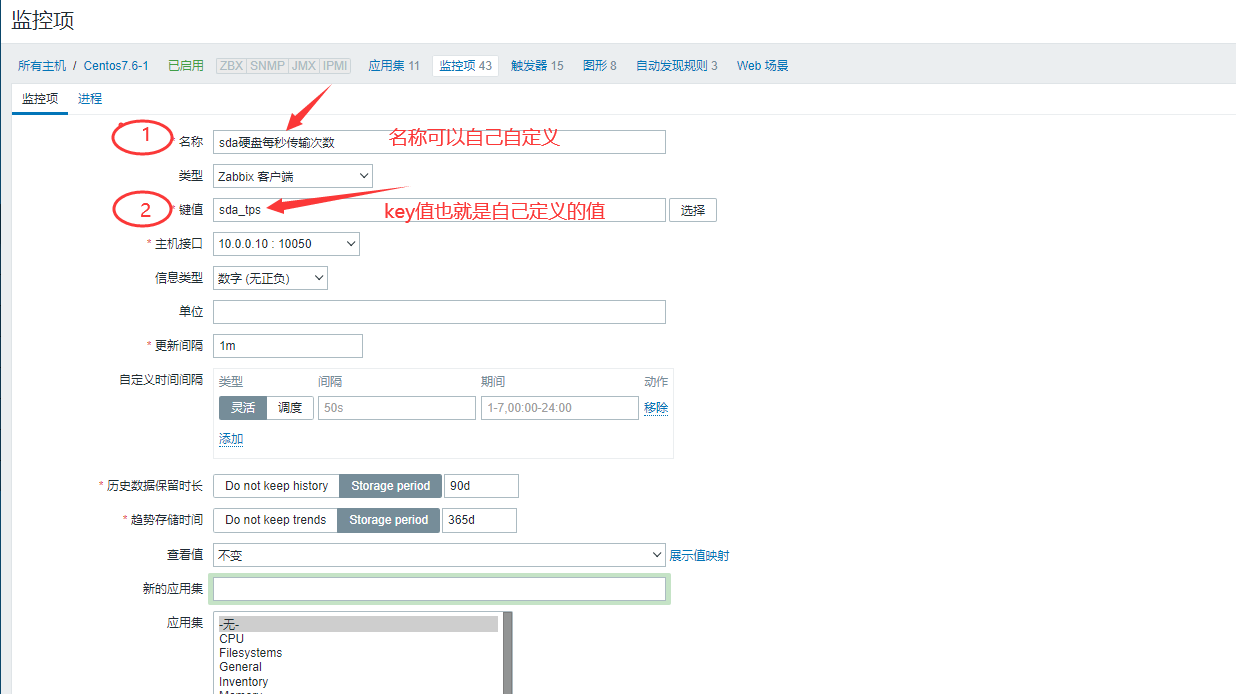Open the 查看值 dropdown showing 不变
Image resolution: width=1236 pixels, height=694 pixels.
point(439,554)
